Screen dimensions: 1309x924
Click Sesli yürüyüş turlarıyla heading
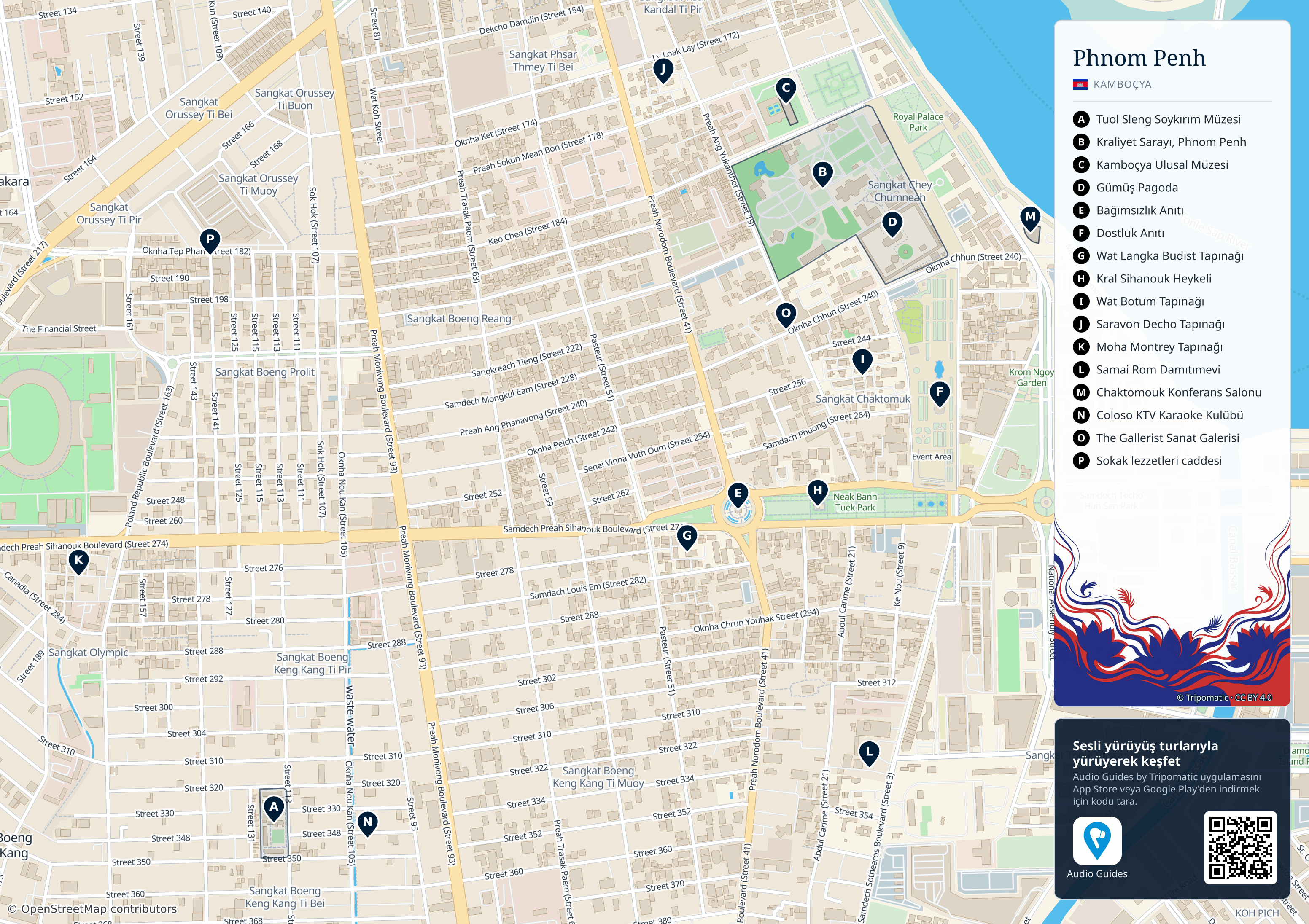(x=1145, y=753)
